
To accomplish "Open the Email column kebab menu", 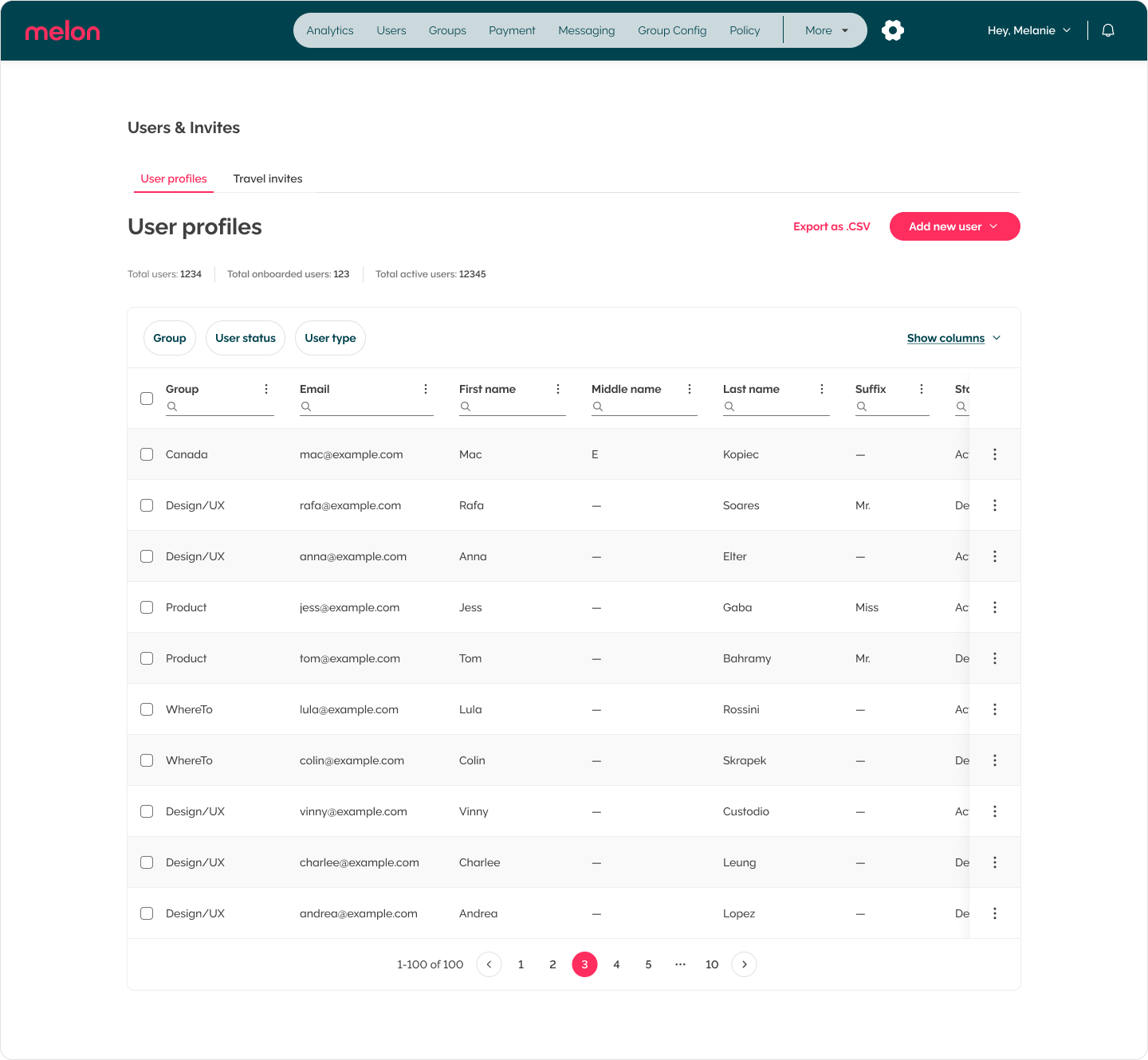I will [x=426, y=389].
